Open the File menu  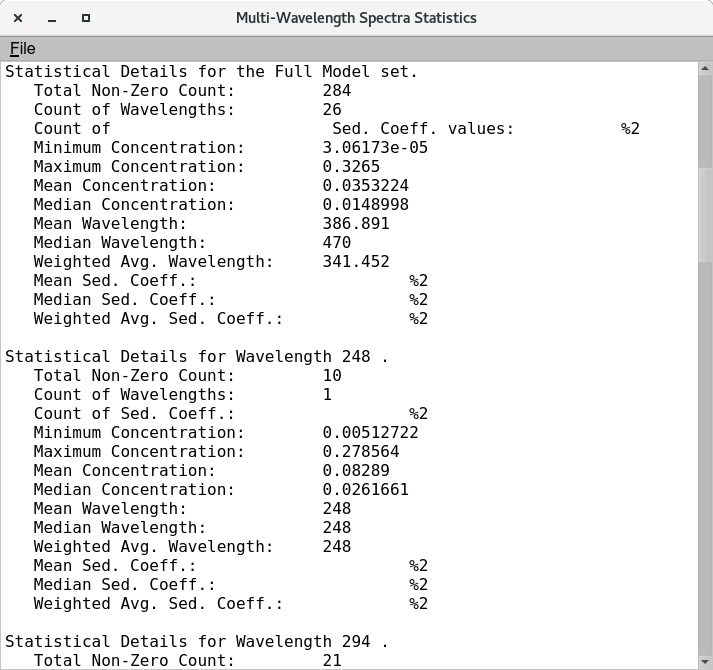pos(22,48)
